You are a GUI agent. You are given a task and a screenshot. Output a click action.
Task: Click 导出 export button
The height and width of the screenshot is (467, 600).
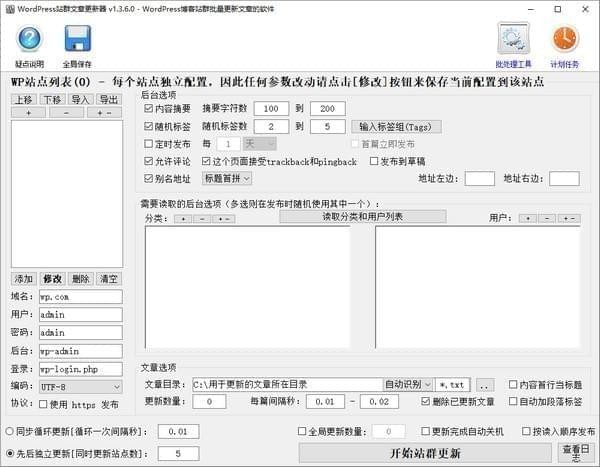109,100
